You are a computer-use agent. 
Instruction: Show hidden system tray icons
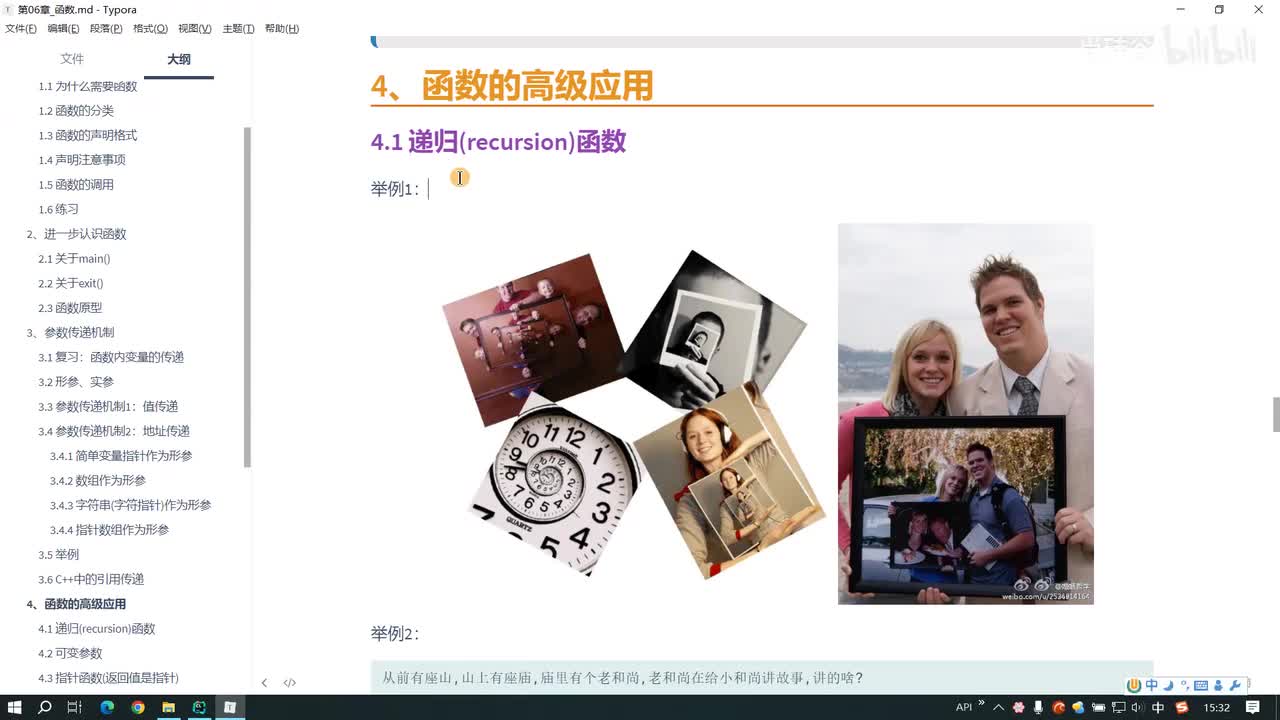[998, 707]
